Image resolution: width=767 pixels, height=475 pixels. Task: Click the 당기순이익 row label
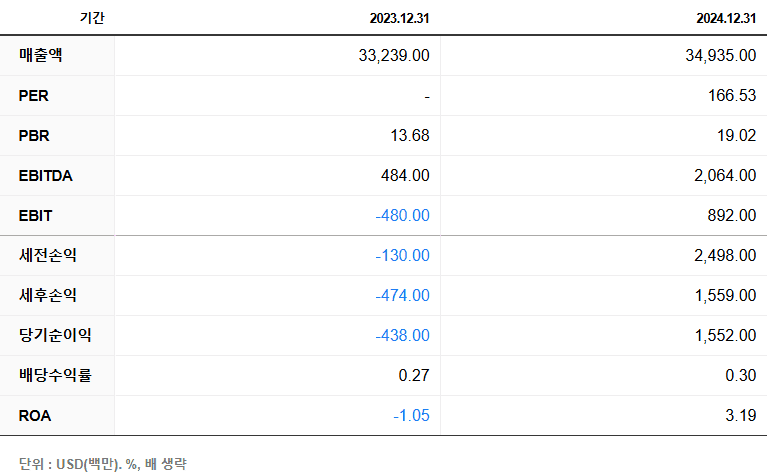coord(55,336)
